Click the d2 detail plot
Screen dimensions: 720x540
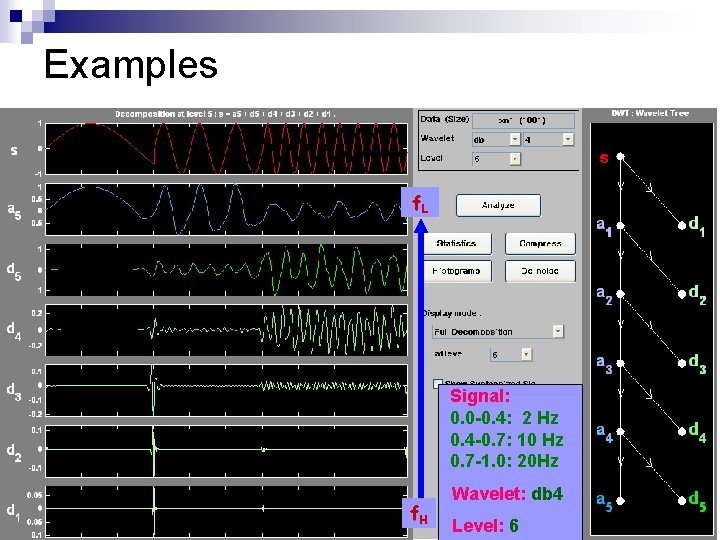(x=226, y=451)
